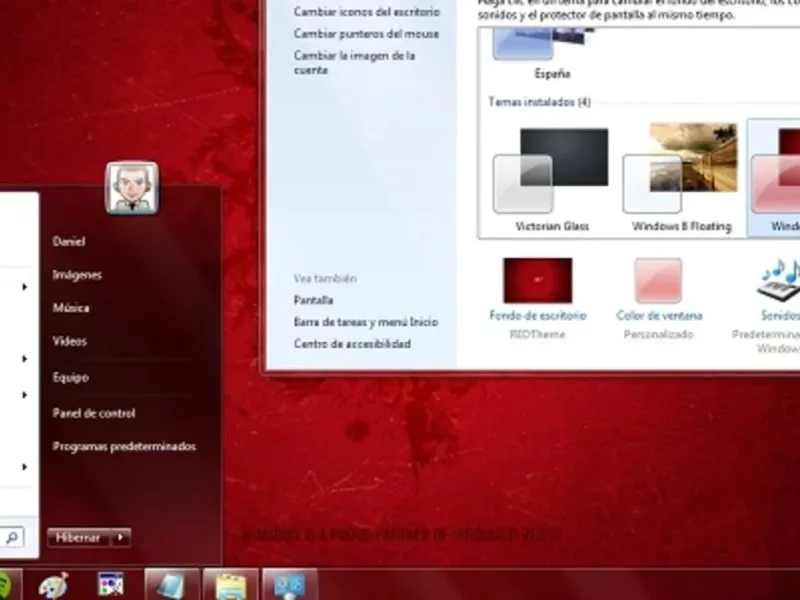
Task: Select the Windows 8 Floating theme
Action: pos(682,179)
